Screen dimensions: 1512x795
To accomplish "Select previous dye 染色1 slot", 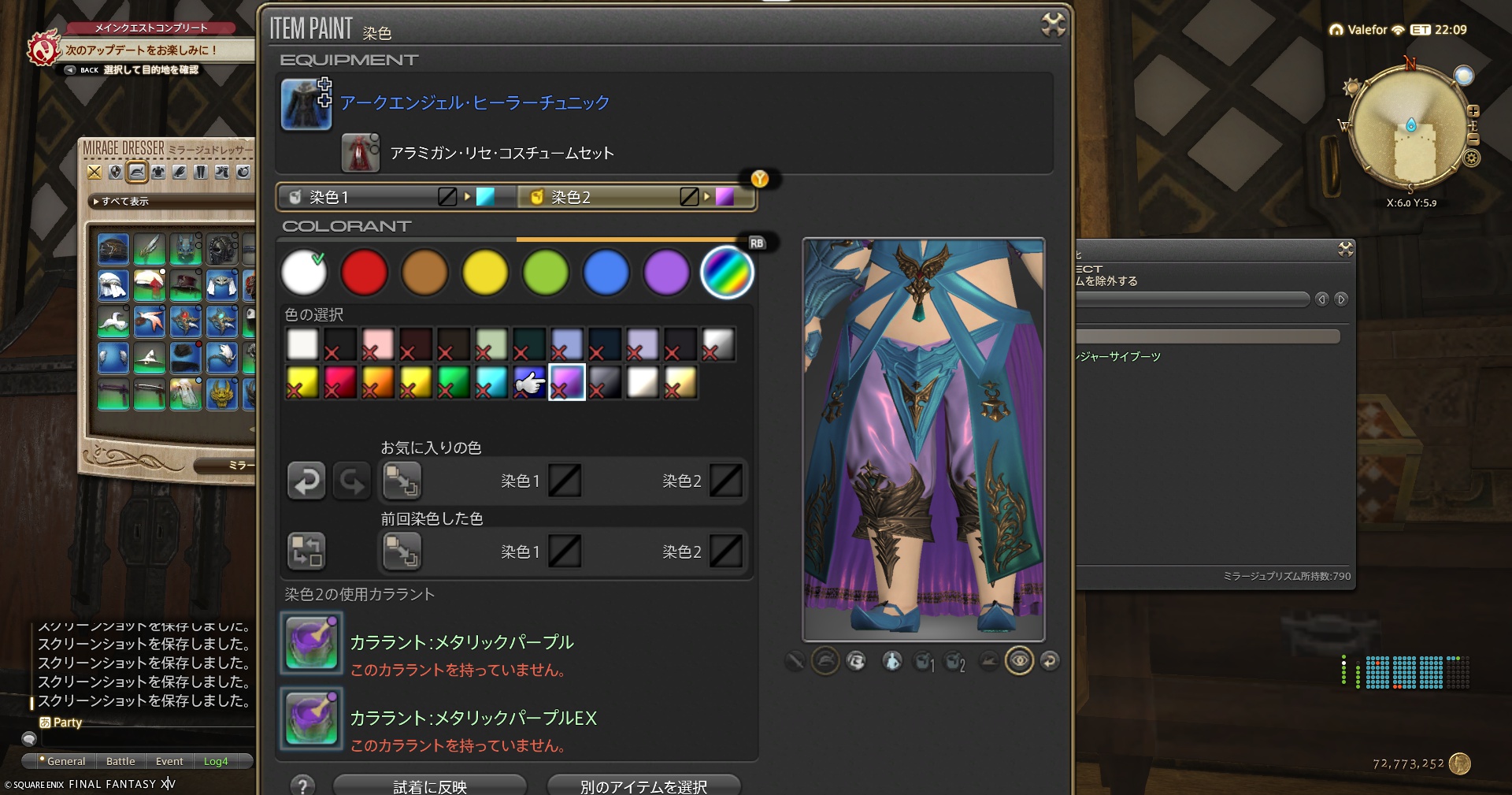I will pos(565,552).
